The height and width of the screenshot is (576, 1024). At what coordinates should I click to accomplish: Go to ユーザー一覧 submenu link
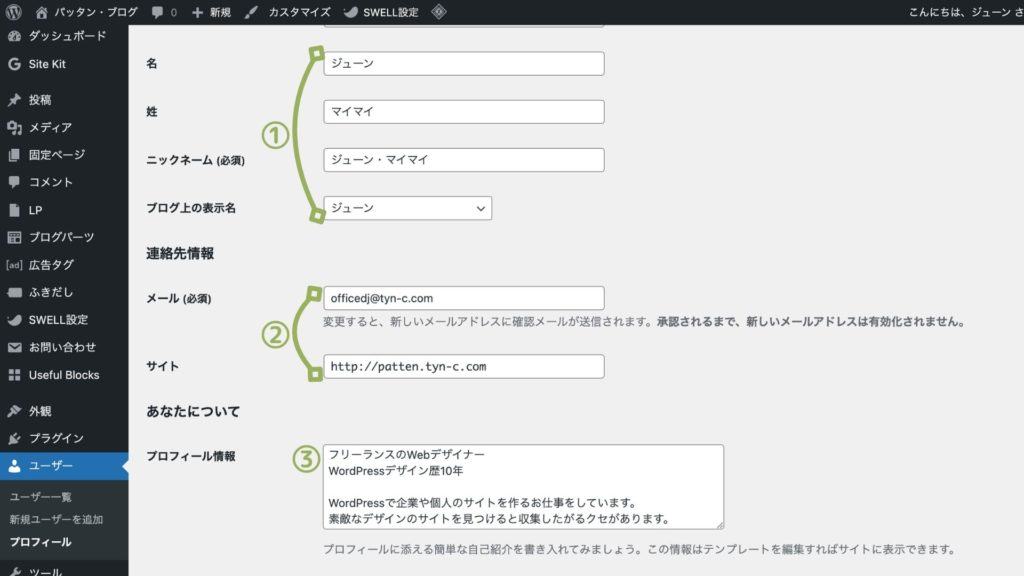pyautogui.click(x=40, y=497)
